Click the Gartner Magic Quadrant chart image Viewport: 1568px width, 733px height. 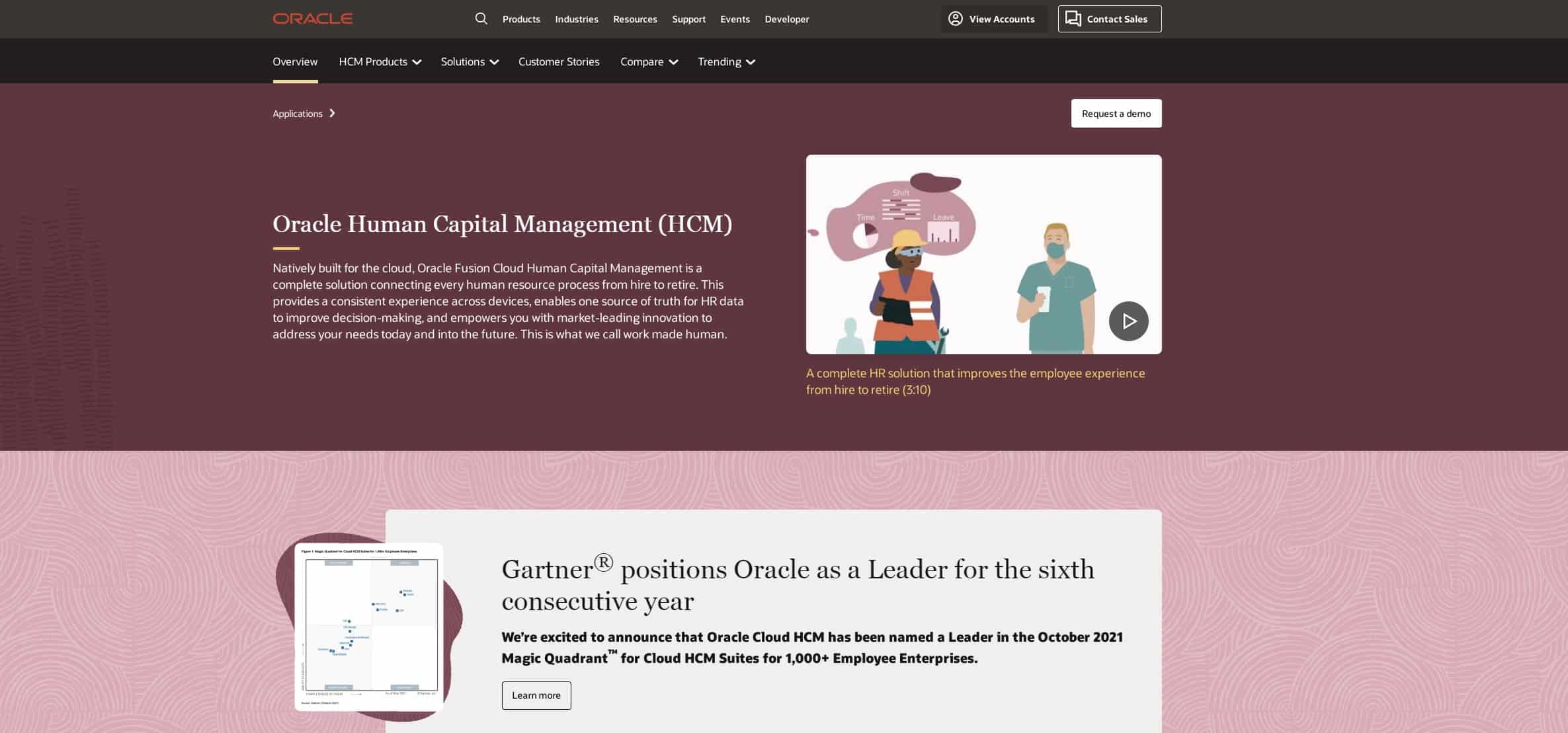click(368, 627)
